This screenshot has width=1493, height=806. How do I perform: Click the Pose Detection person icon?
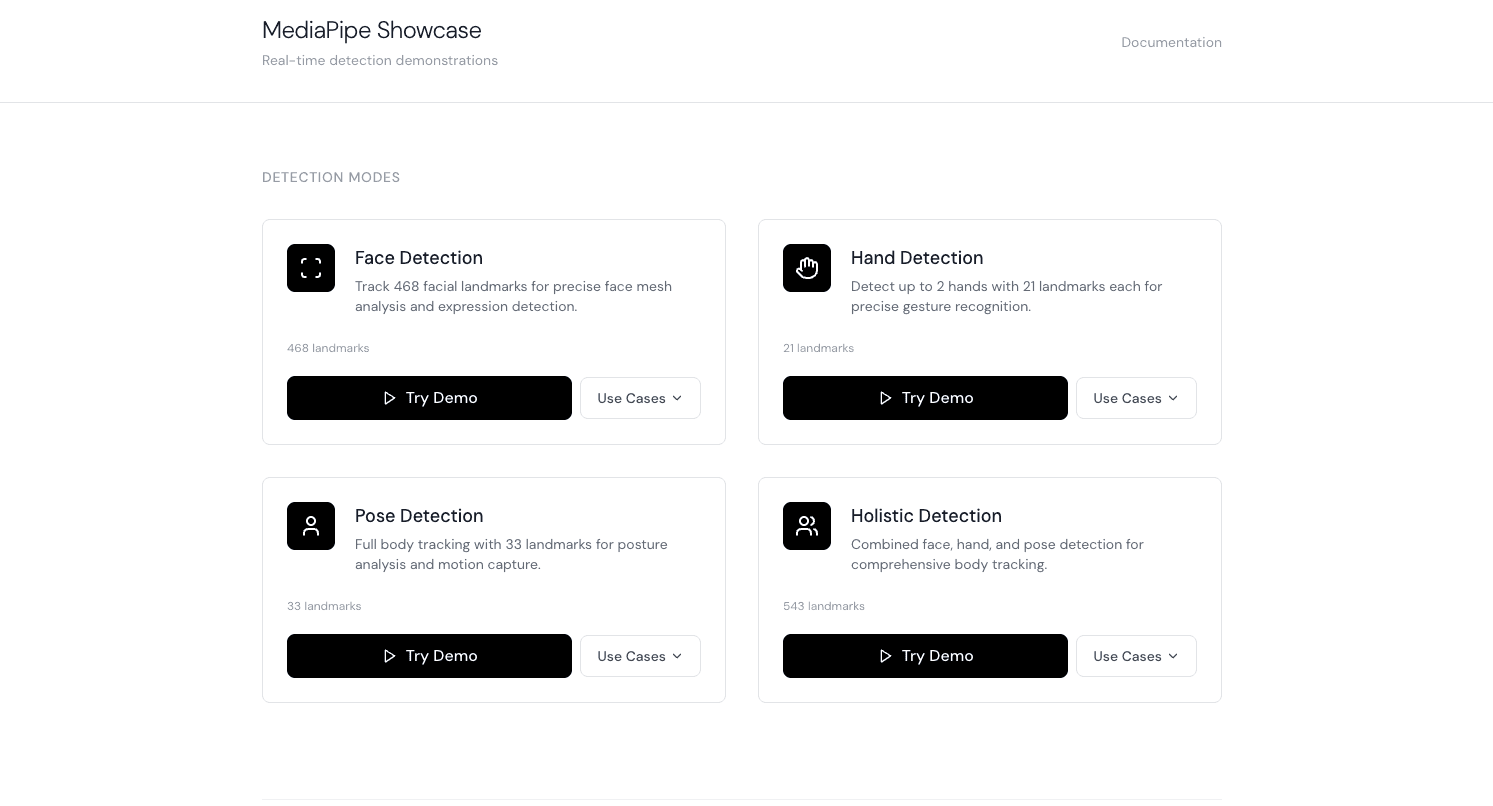coord(311,526)
